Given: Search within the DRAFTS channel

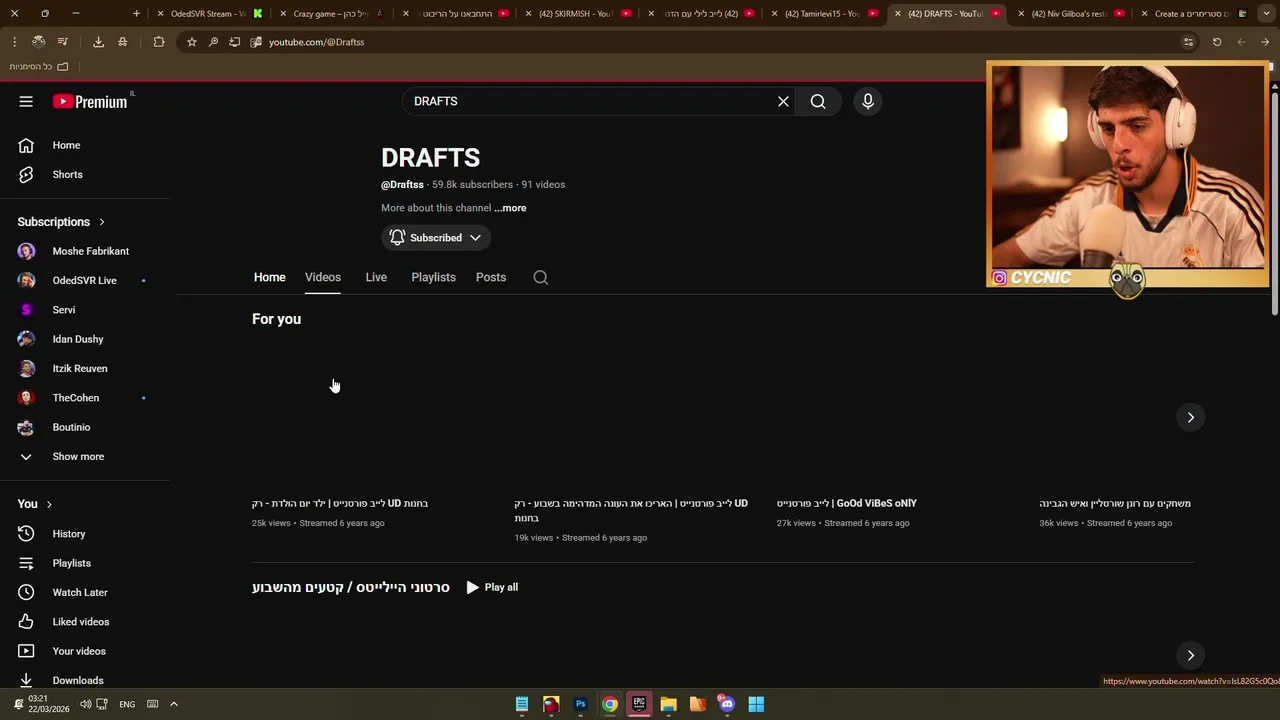Looking at the screenshot, I should [x=540, y=277].
